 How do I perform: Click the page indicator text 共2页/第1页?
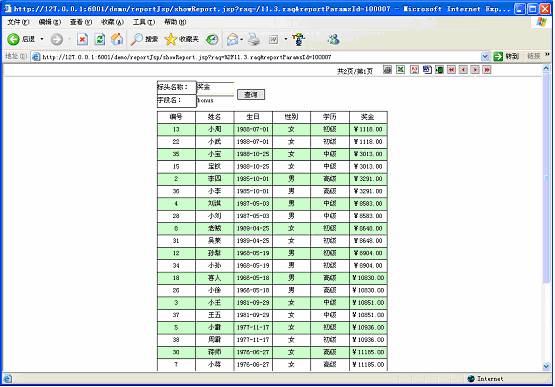[355, 71]
